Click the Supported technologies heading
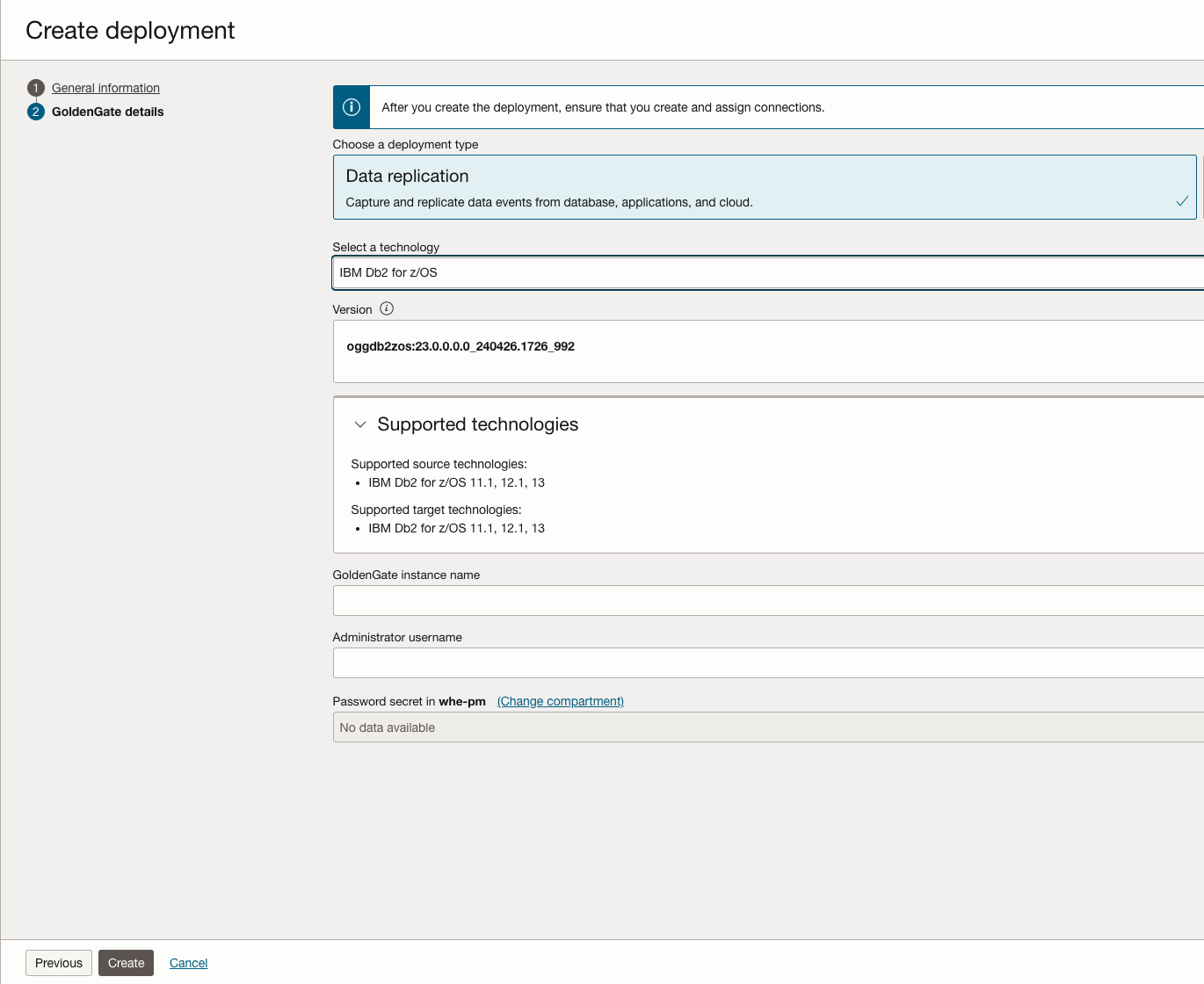The image size is (1204, 984). (x=478, y=424)
